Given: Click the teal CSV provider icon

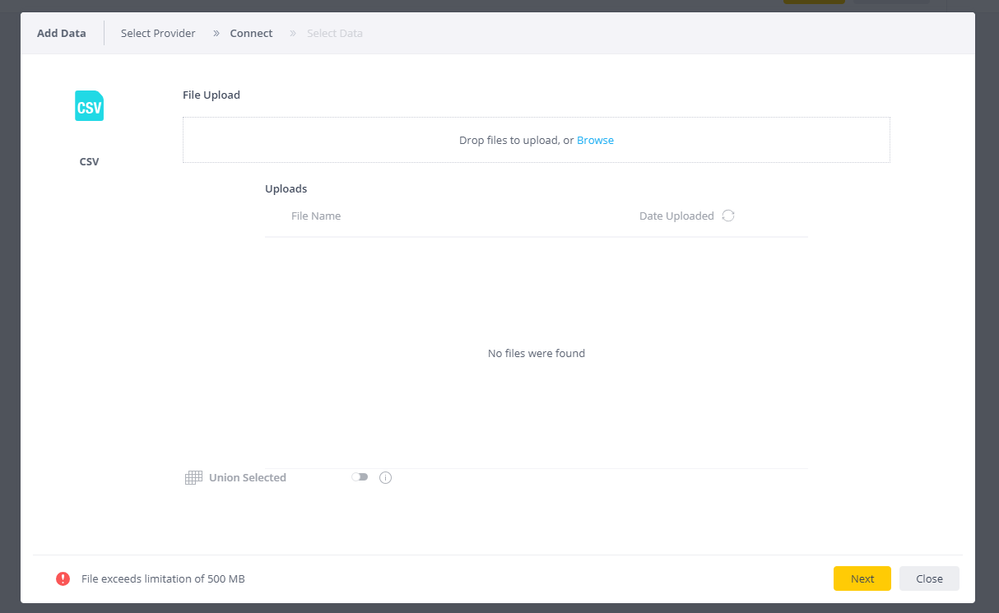Looking at the screenshot, I should (89, 106).
